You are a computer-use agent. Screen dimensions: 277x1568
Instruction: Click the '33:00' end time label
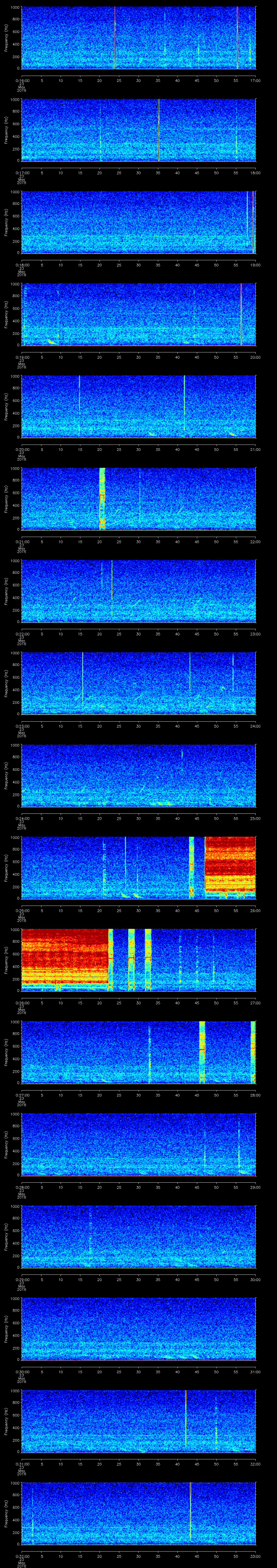point(256,1556)
